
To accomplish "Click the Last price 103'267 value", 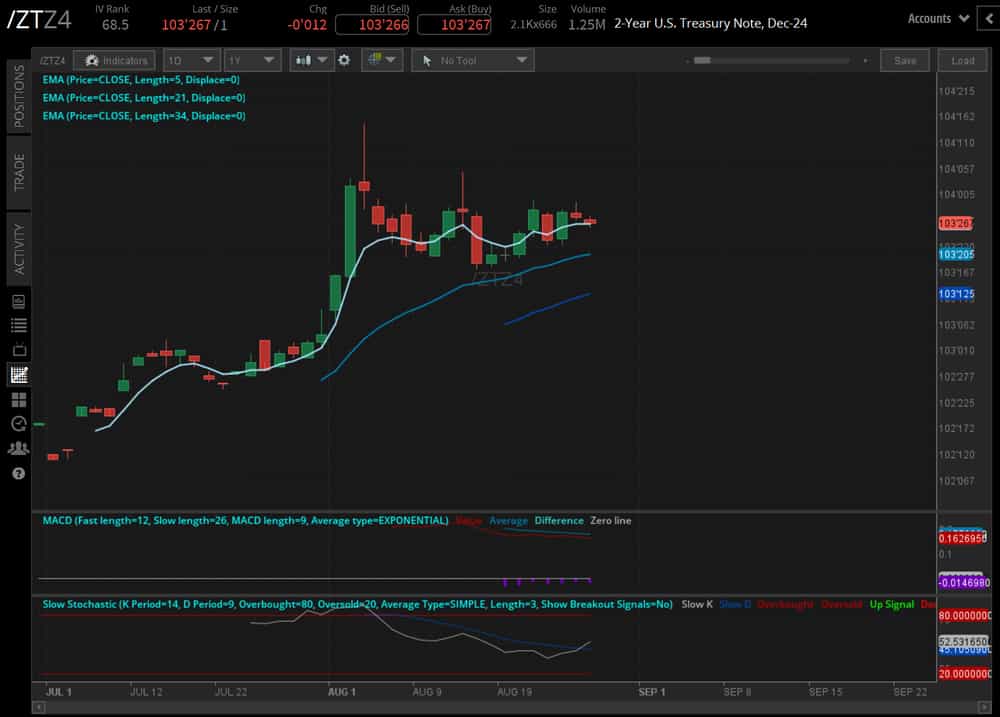I will (186, 25).
